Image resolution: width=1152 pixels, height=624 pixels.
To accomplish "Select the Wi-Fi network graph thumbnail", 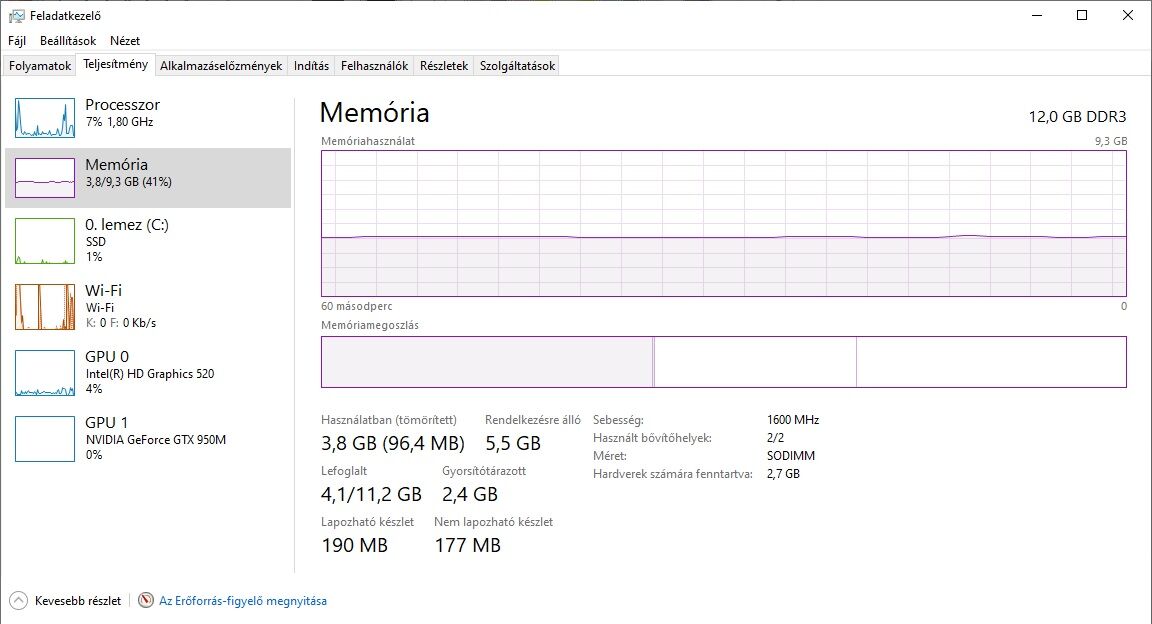I will (45, 306).
